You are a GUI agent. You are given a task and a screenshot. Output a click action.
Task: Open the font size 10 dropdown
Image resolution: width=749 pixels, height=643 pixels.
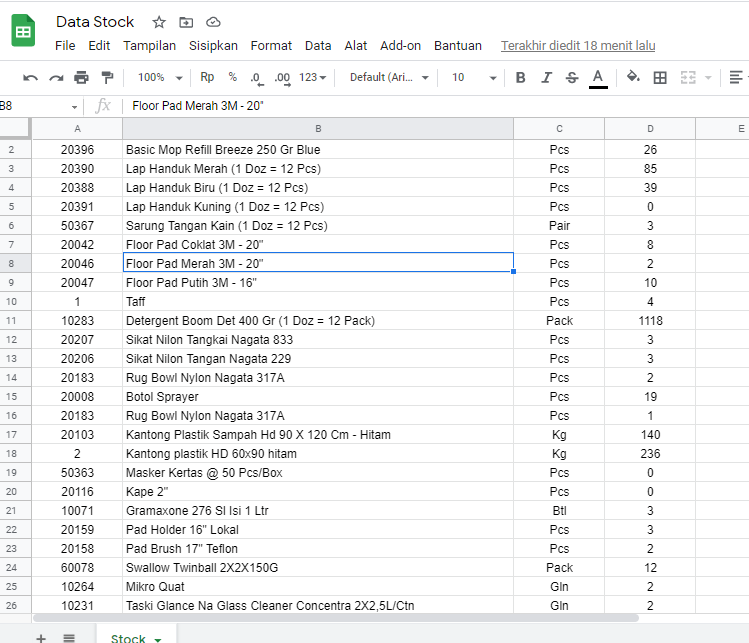tap(474, 77)
